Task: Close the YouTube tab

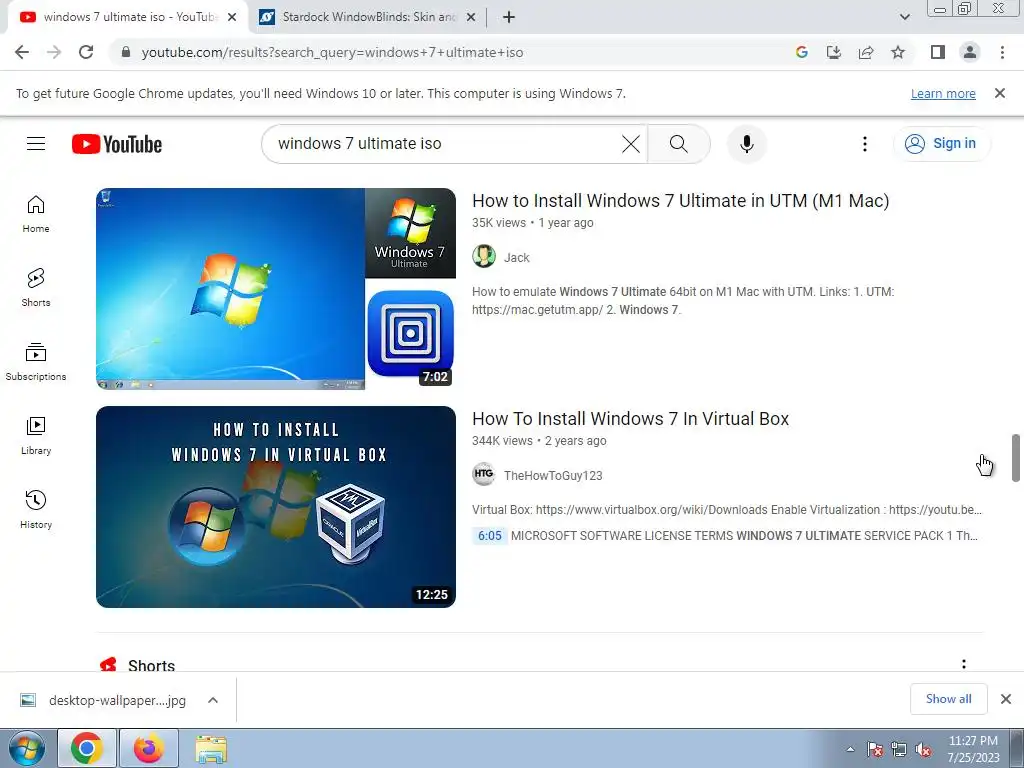Action: (x=232, y=18)
